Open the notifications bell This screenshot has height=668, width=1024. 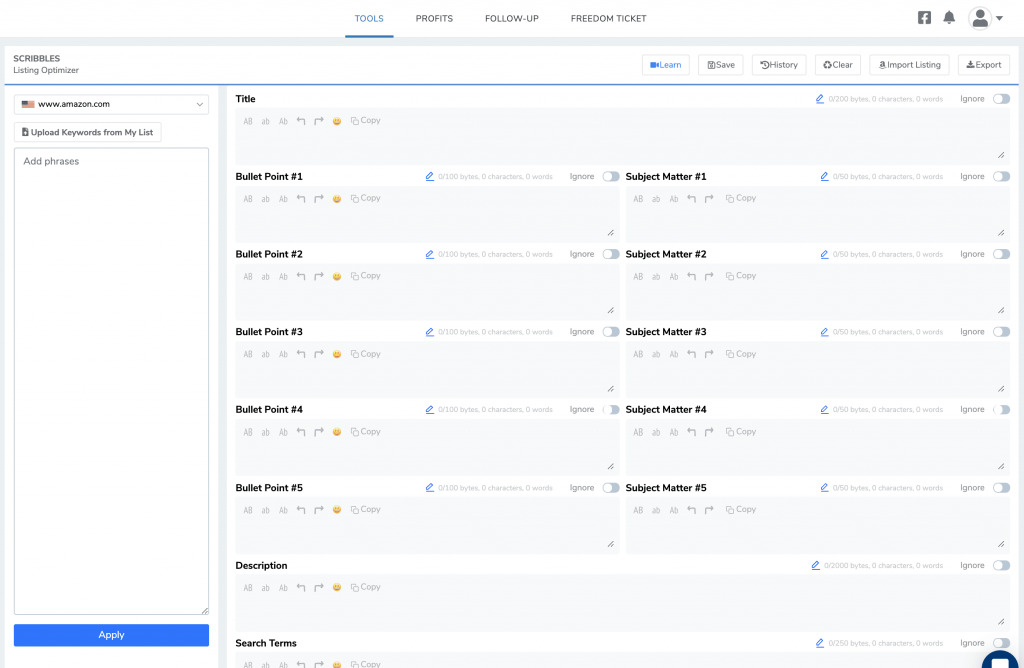click(x=949, y=18)
